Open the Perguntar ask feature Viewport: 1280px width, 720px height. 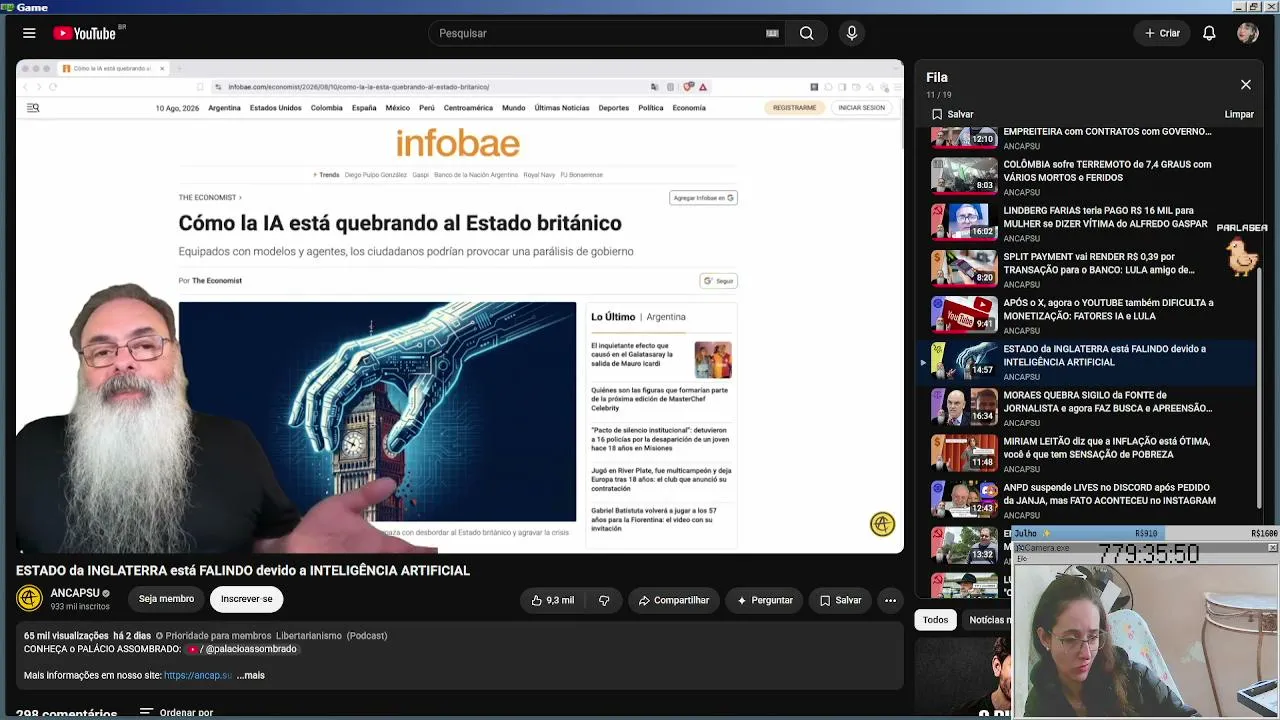pyautogui.click(x=765, y=600)
